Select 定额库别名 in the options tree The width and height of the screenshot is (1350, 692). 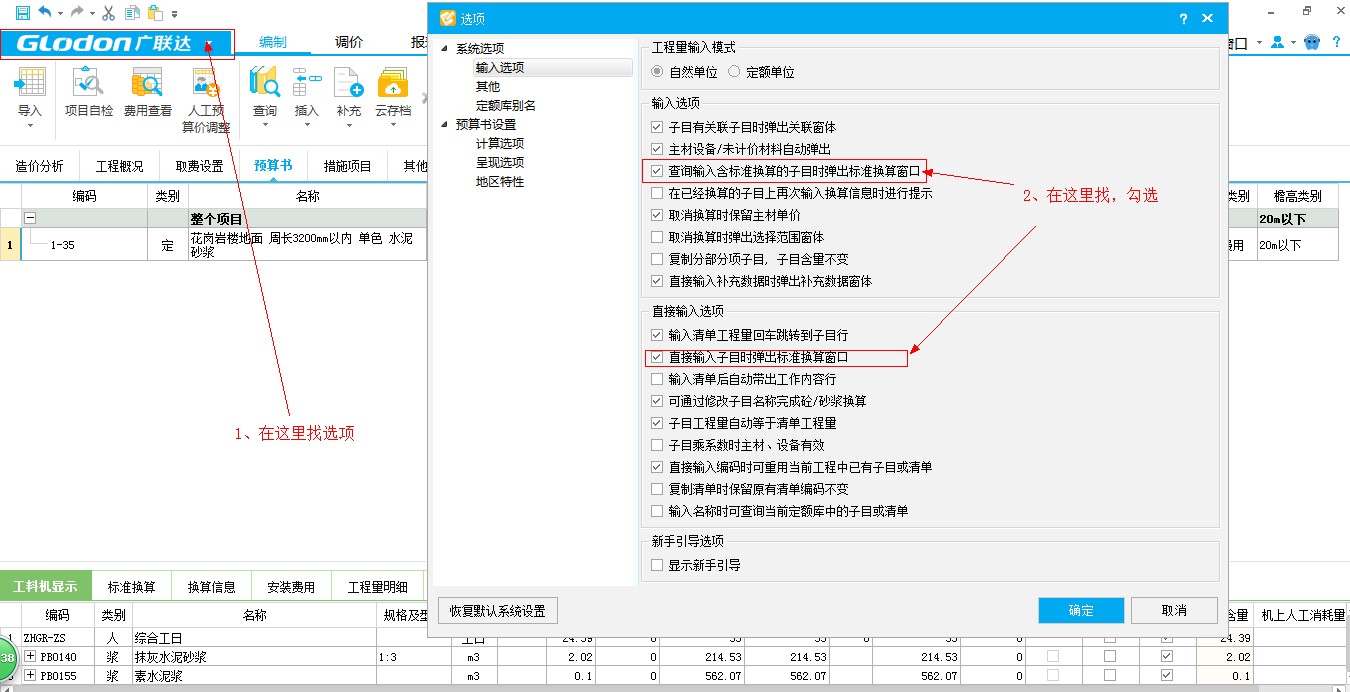coord(506,105)
